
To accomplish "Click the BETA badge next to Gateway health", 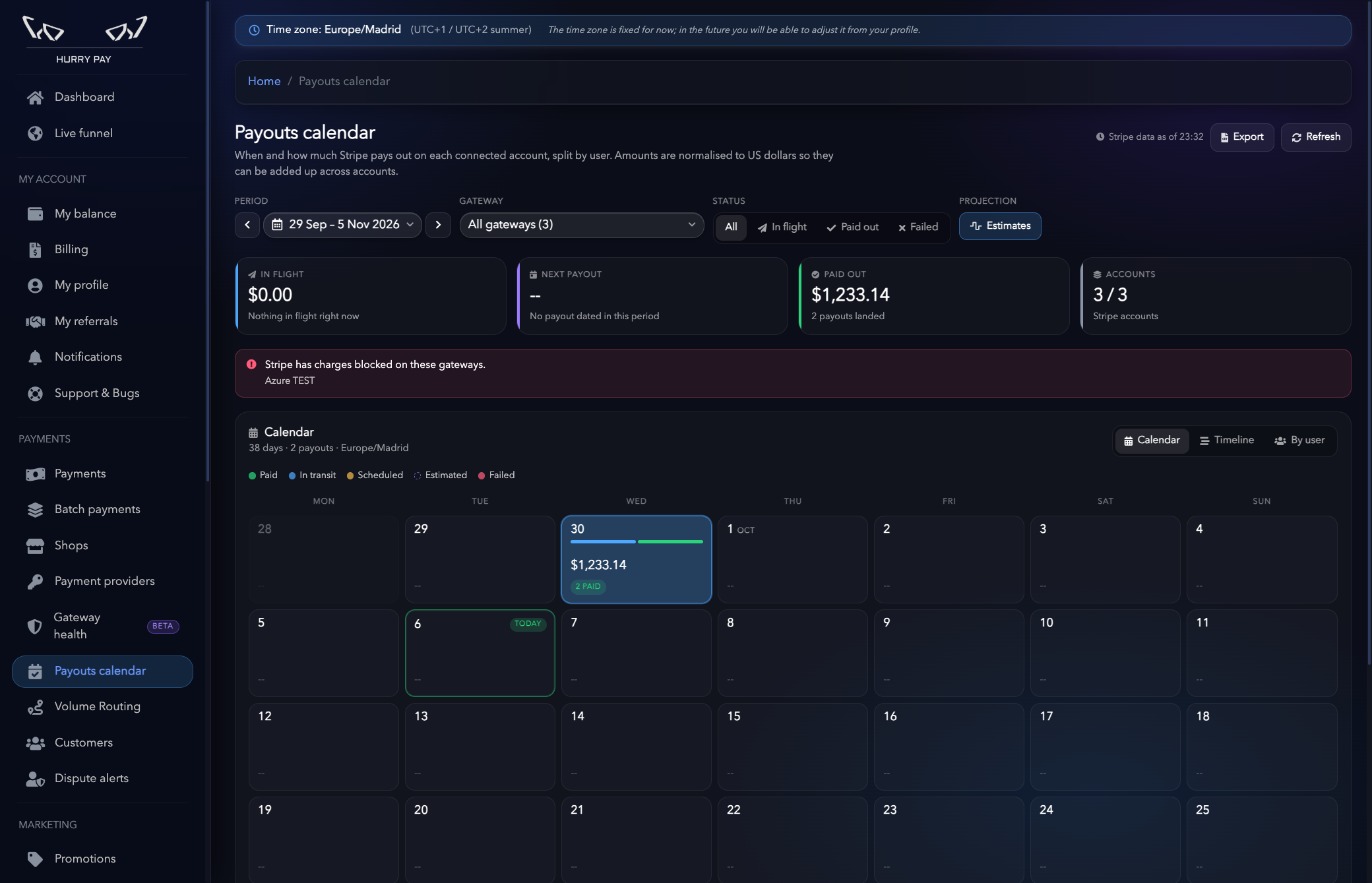I will 163,627.
